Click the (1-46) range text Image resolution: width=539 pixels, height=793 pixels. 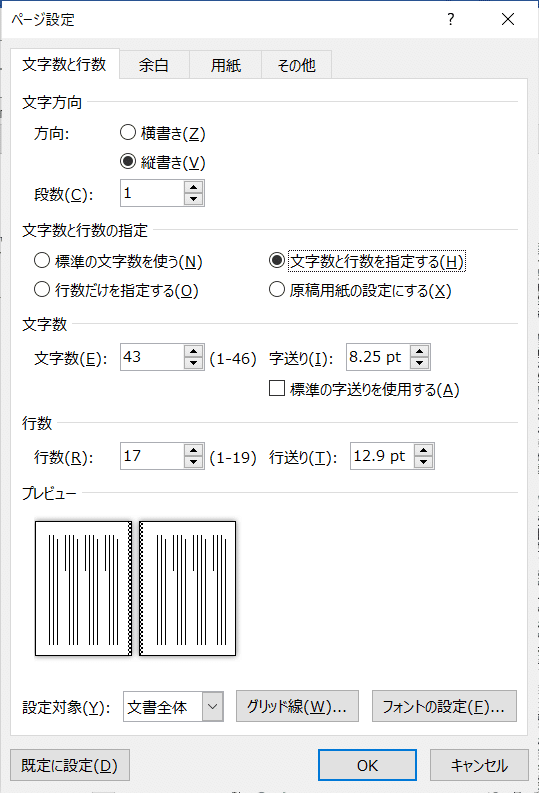click(x=233, y=359)
